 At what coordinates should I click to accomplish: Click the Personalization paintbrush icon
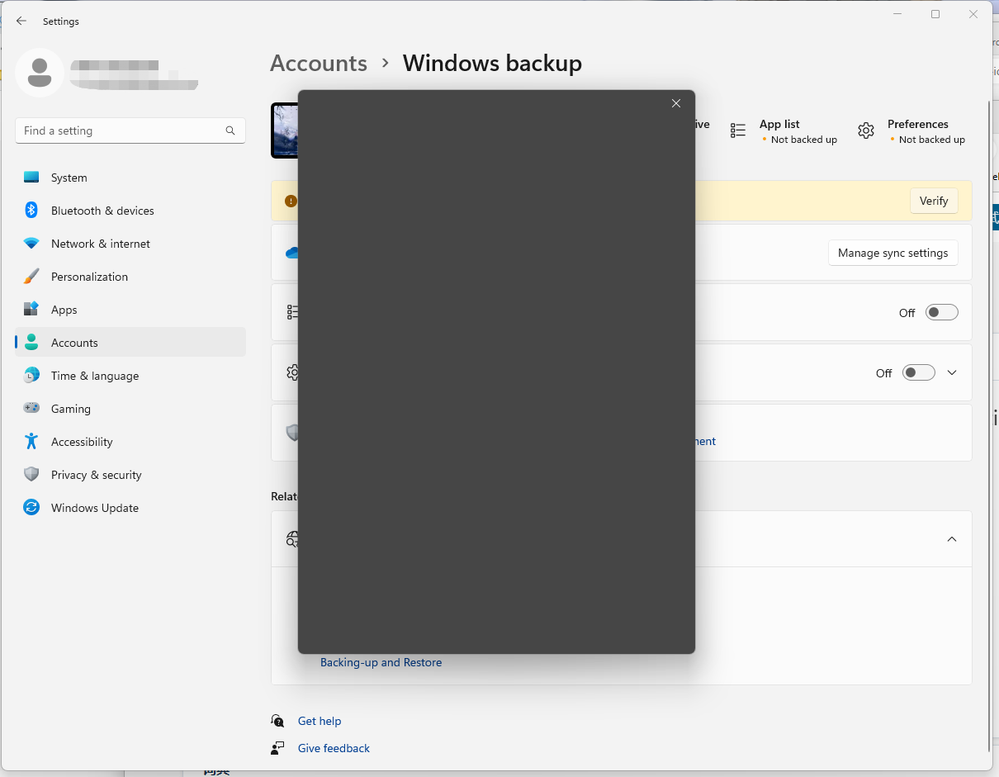click(31, 276)
